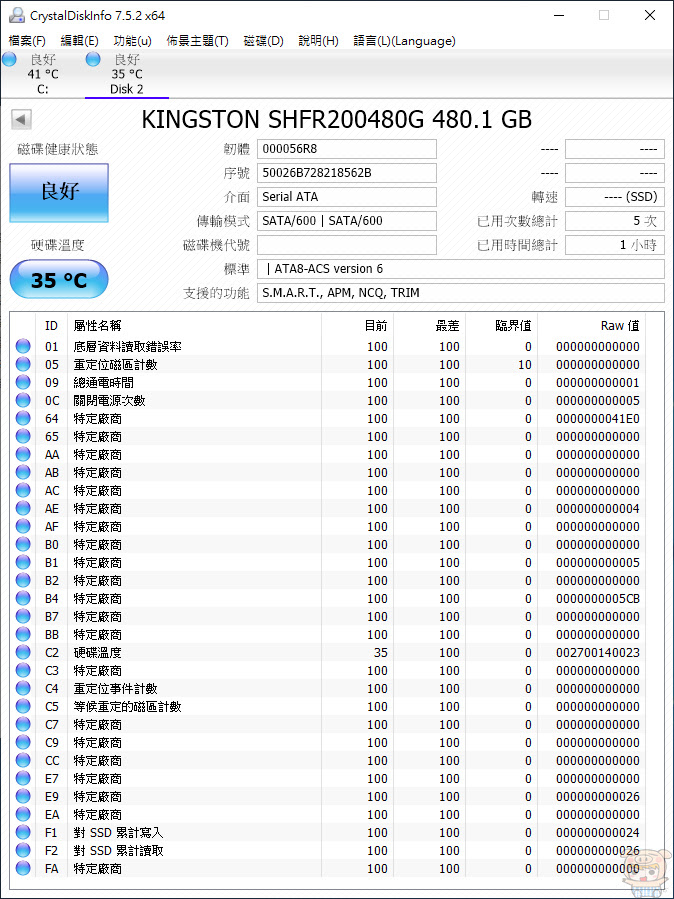Click the S.M.A.R.T., APM, NCQ, TRIM field
Viewport: 674px width, 899px height.
(x=461, y=293)
